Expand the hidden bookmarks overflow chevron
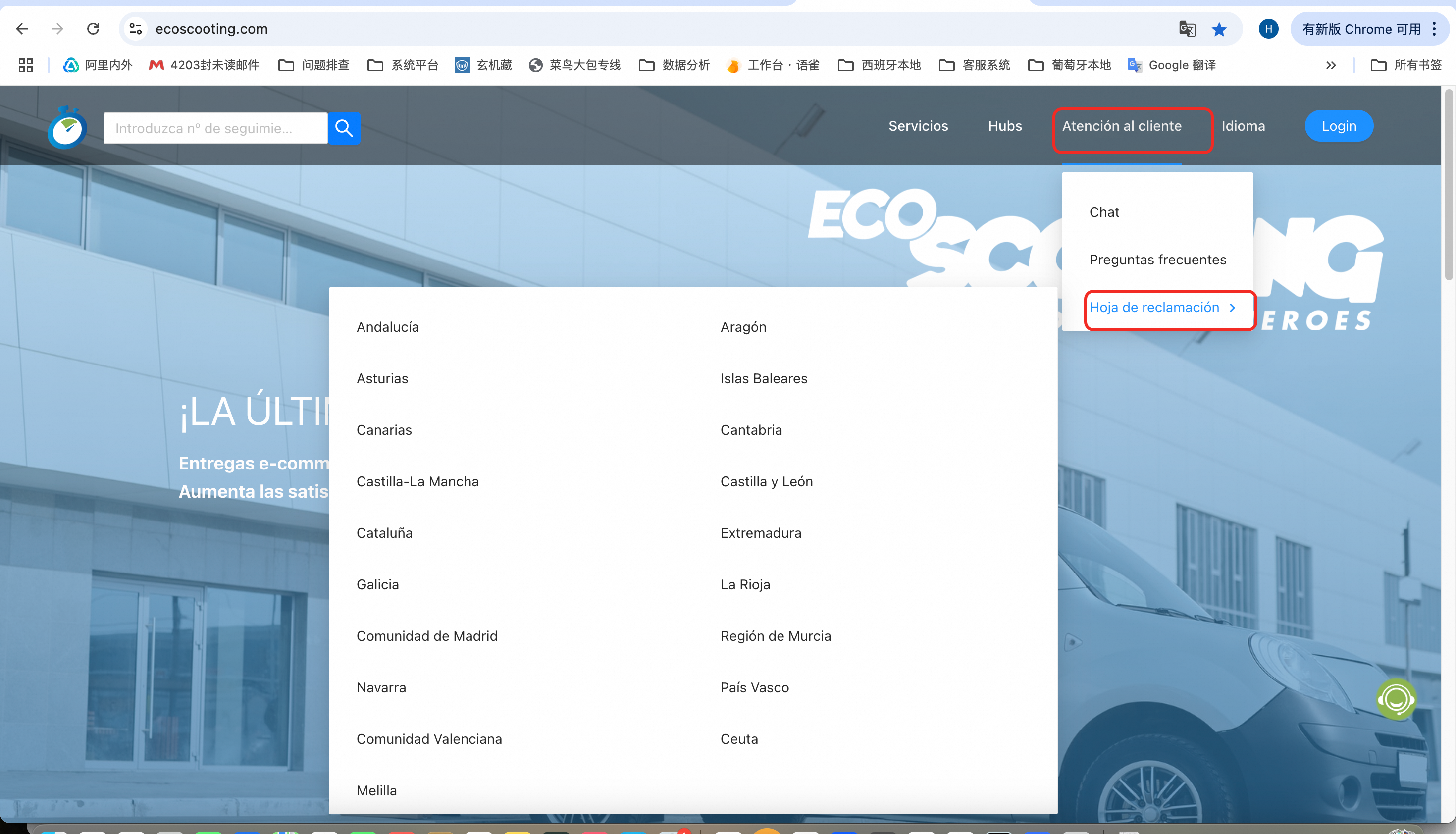 pyautogui.click(x=1331, y=65)
